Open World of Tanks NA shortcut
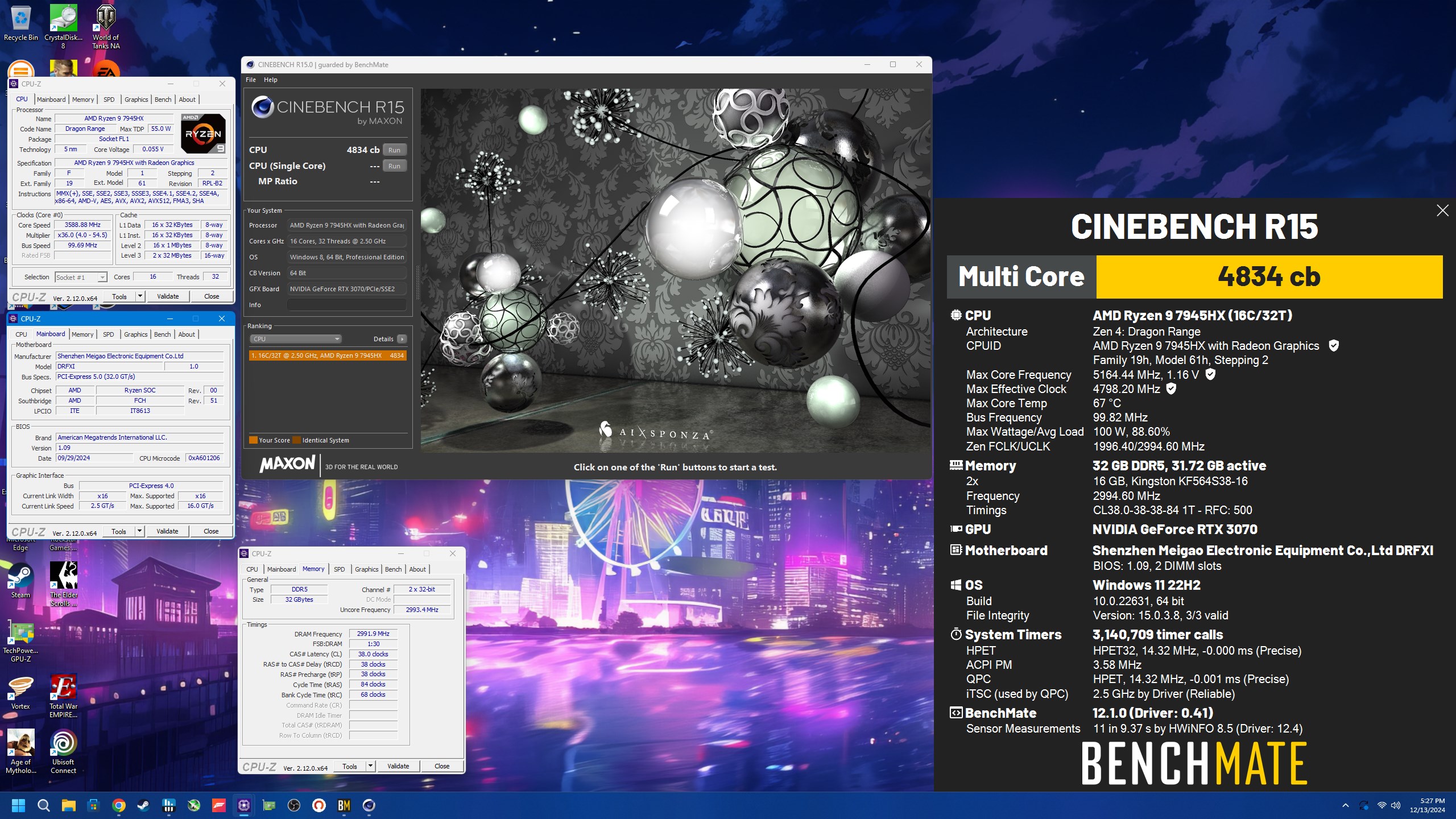The height and width of the screenshot is (819, 1456). (x=106, y=26)
